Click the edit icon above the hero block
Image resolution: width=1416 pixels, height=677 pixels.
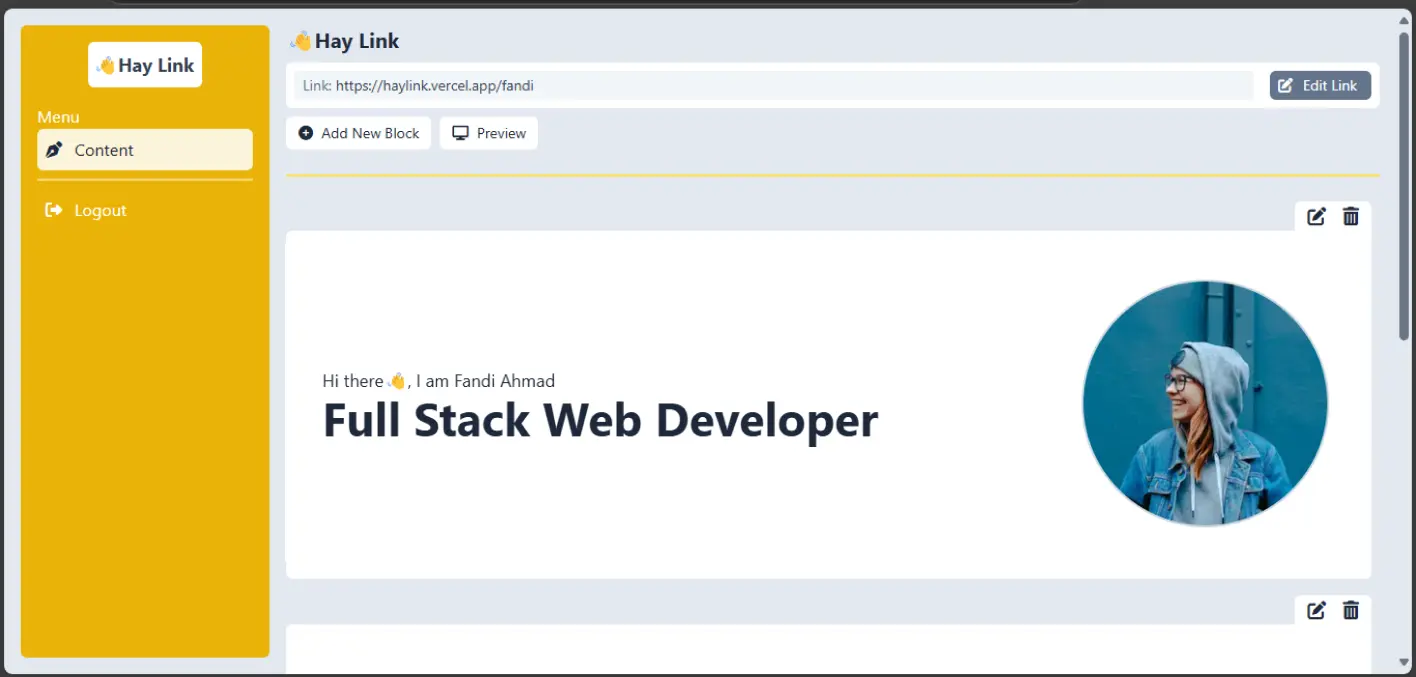pos(1316,216)
